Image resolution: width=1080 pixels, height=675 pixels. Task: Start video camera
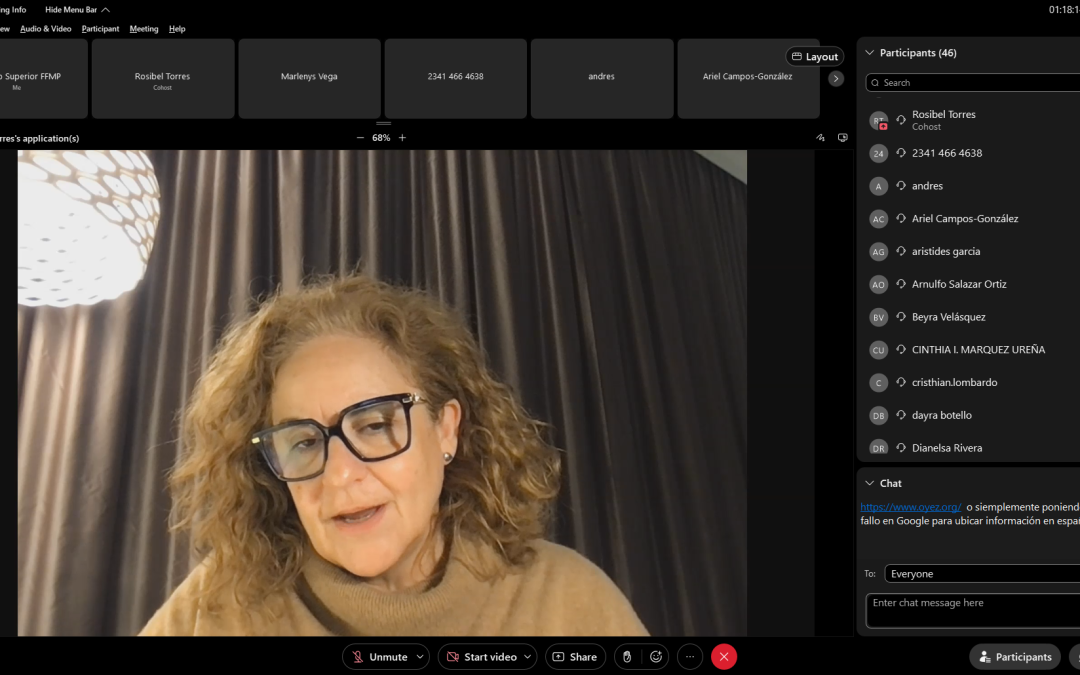point(481,657)
